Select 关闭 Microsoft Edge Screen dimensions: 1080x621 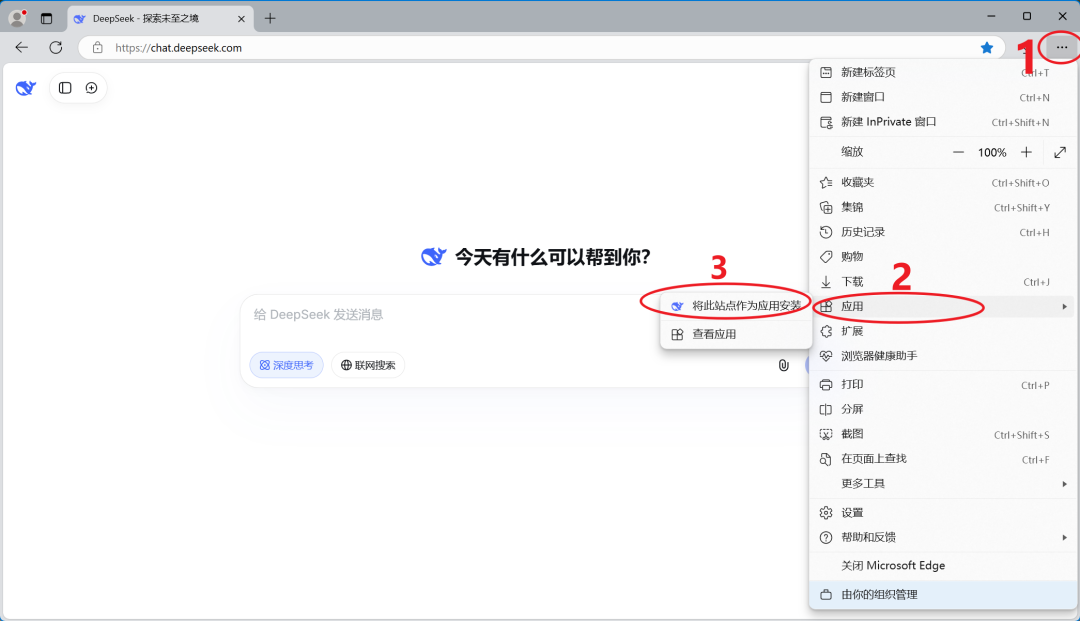942,566
